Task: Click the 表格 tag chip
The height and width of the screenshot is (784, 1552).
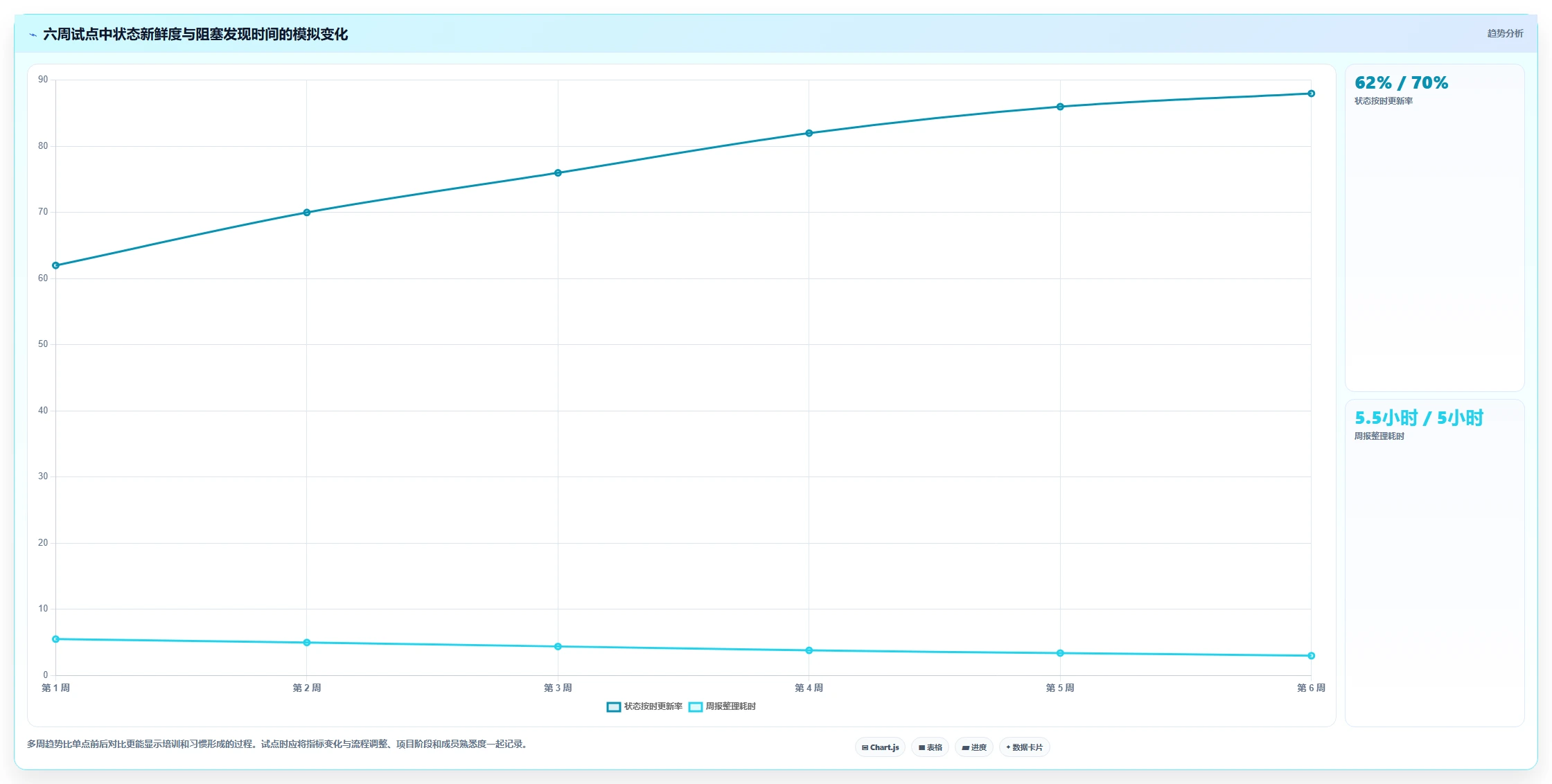Action: [931, 747]
